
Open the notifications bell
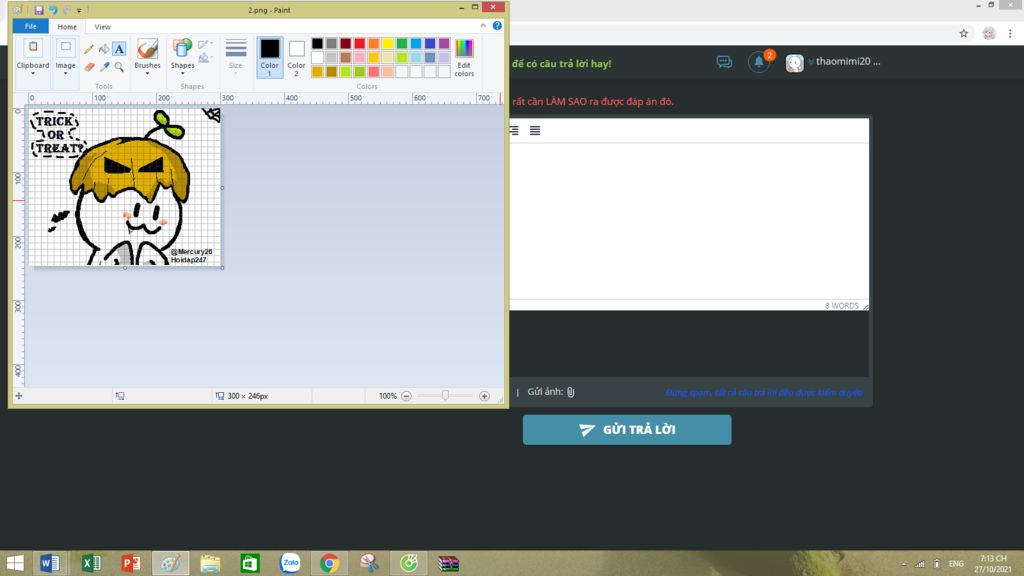[x=759, y=62]
